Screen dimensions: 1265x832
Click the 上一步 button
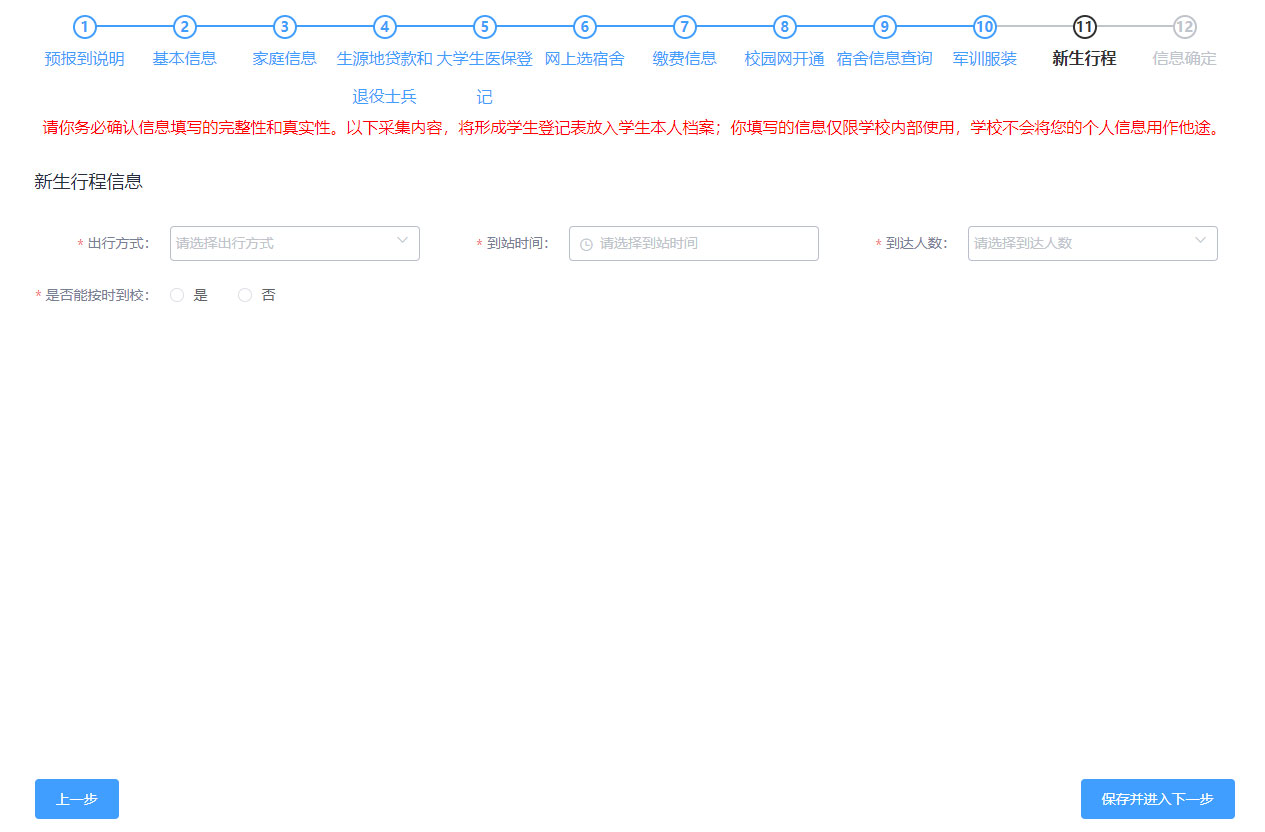pos(77,799)
